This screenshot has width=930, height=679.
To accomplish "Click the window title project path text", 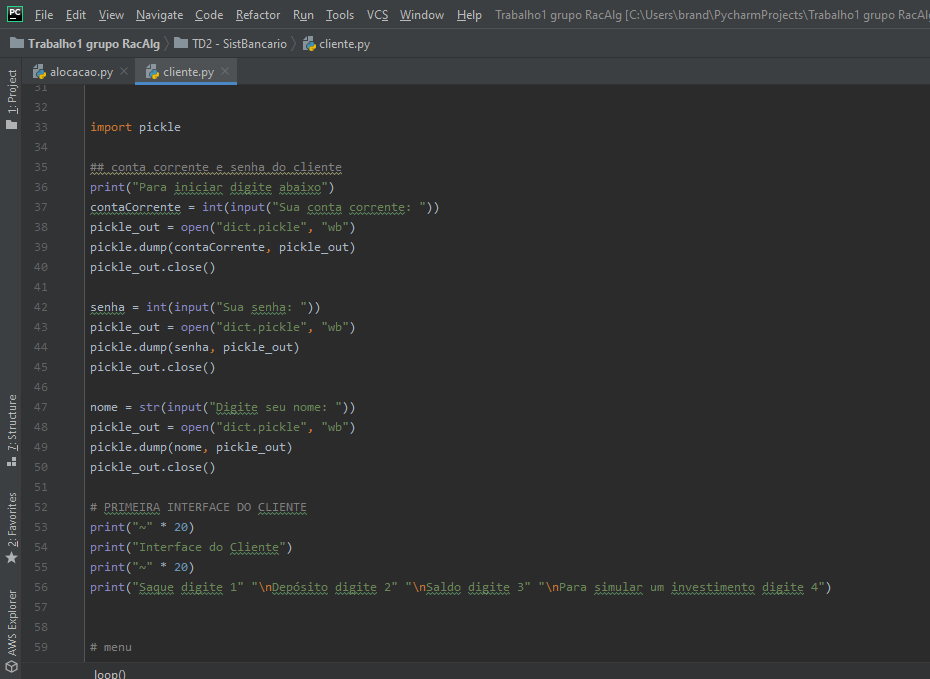I will [712, 15].
